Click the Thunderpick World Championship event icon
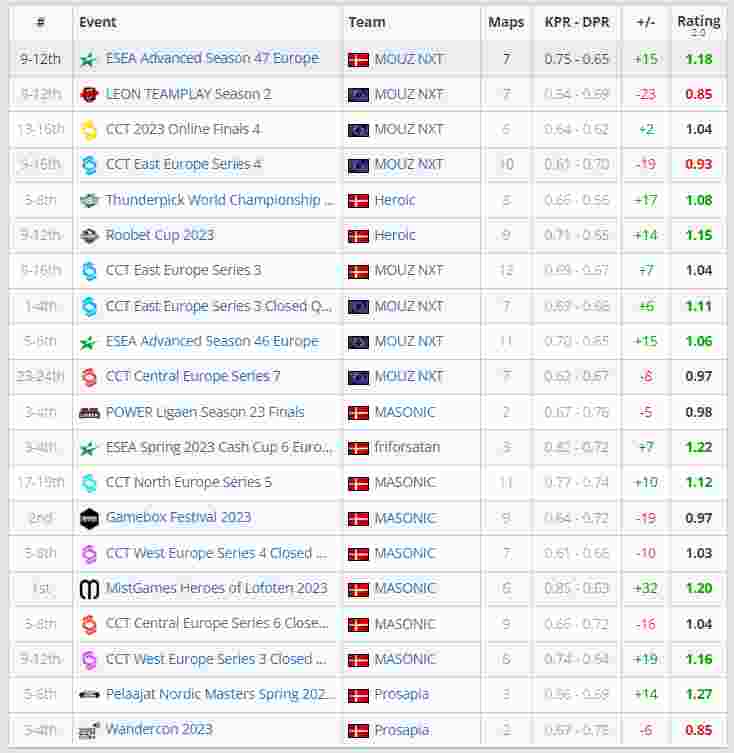 click(89, 200)
